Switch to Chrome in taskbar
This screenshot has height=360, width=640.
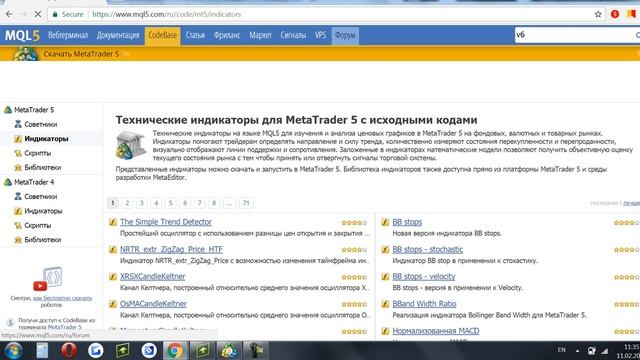(x=175, y=351)
